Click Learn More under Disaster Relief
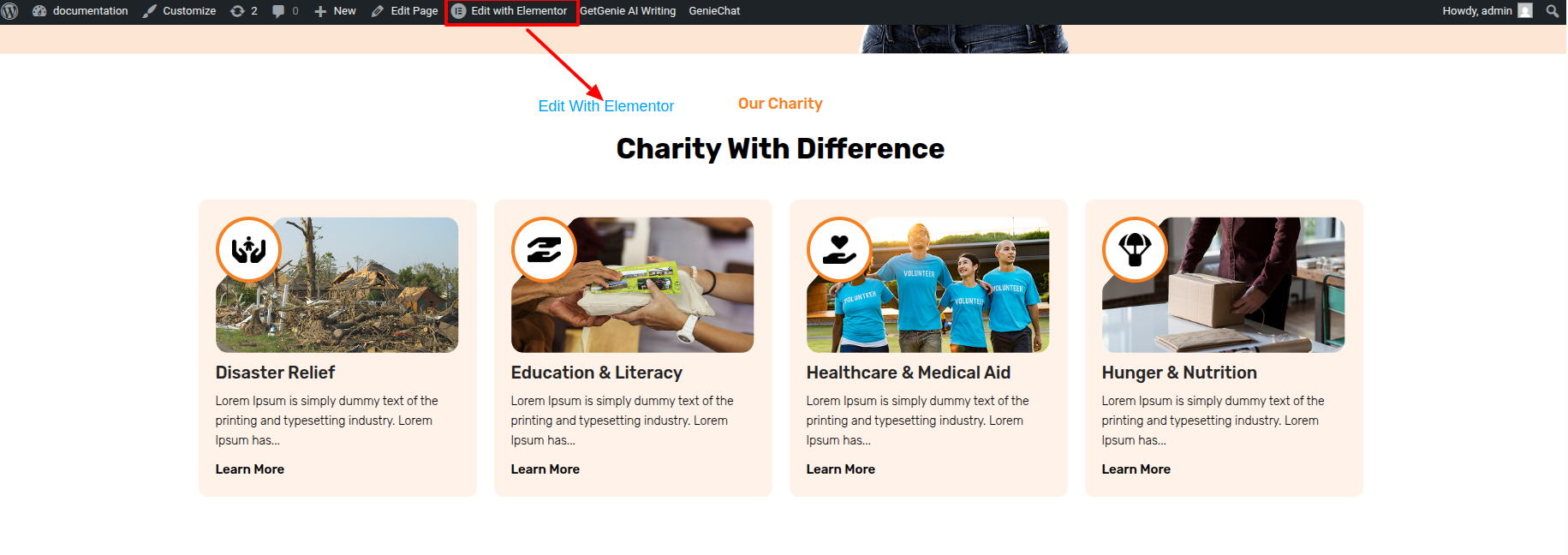Screen dimensions: 1568x555 coord(250,469)
